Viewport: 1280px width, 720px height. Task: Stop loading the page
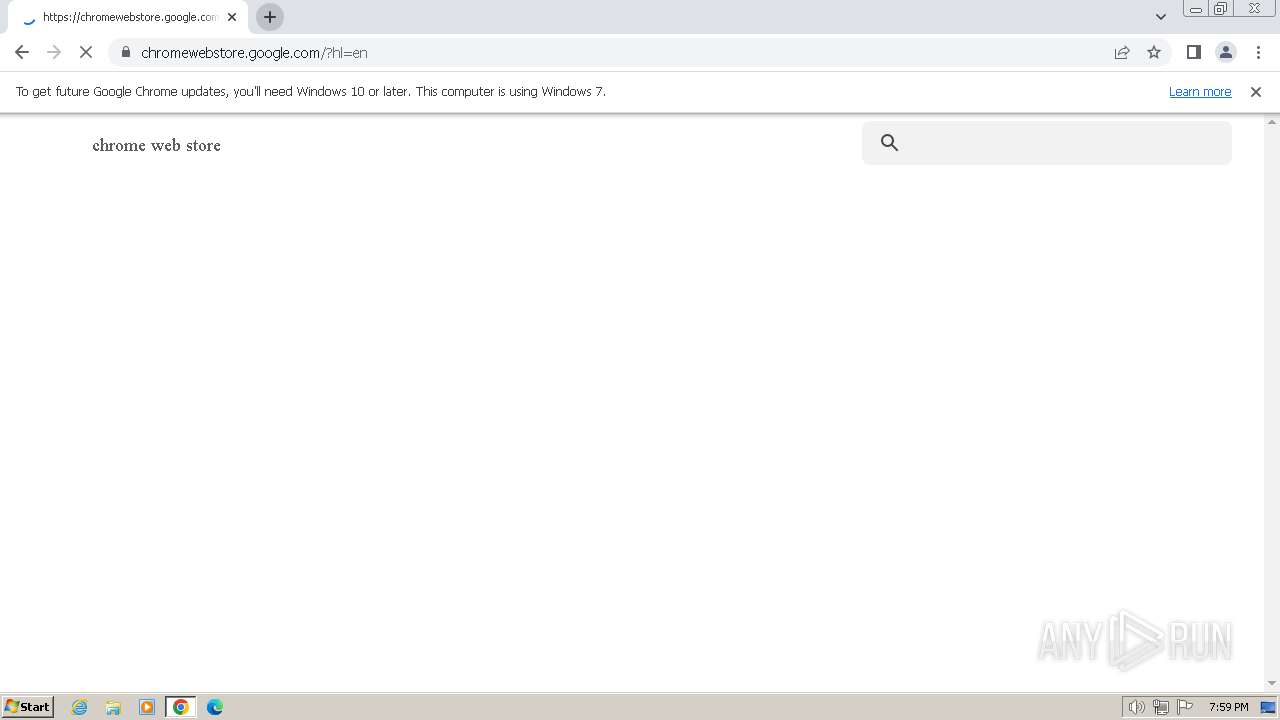86,52
